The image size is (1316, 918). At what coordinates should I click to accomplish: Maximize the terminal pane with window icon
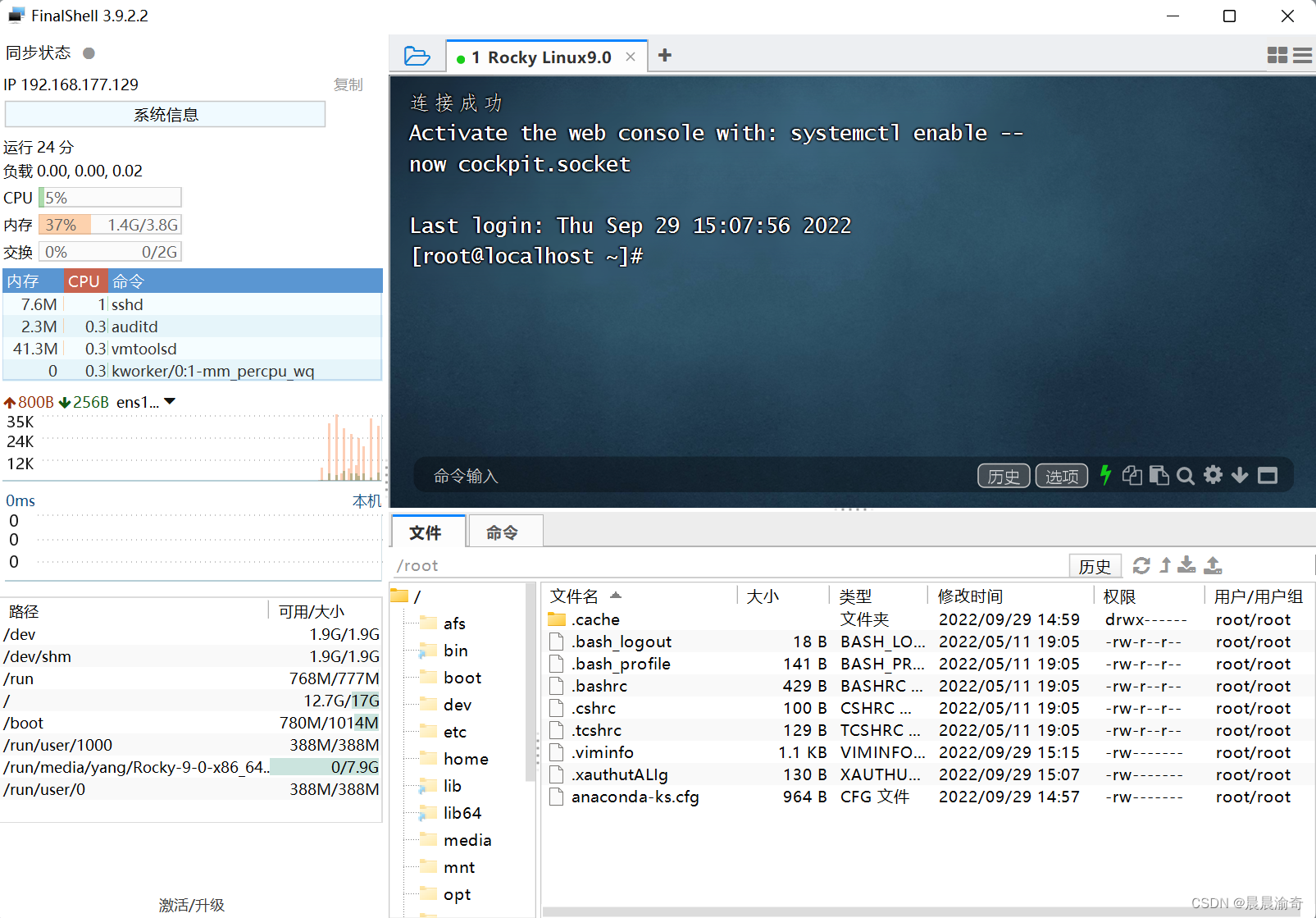click(1268, 475)
